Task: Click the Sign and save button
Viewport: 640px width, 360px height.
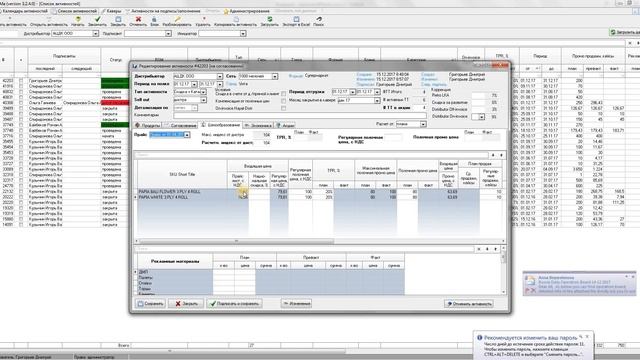Action: pyautogui.click(x=234, y=304)
